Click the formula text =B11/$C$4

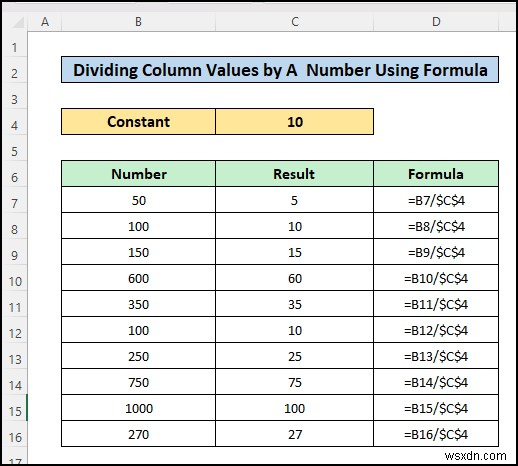pyautogui.click(x=436, y=304)
